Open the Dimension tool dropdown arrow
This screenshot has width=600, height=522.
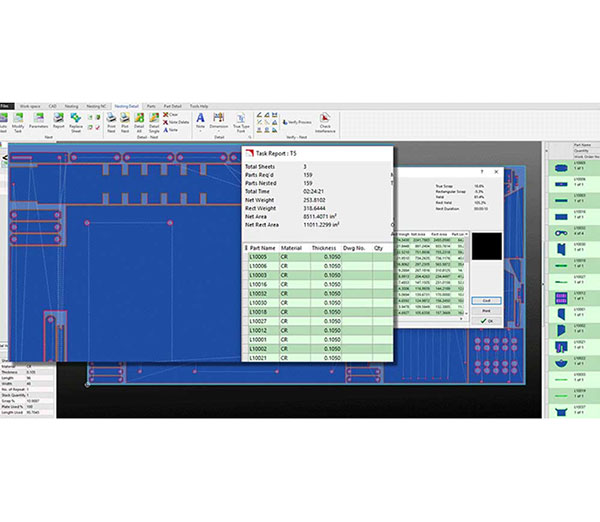click(x=218, y=131)
